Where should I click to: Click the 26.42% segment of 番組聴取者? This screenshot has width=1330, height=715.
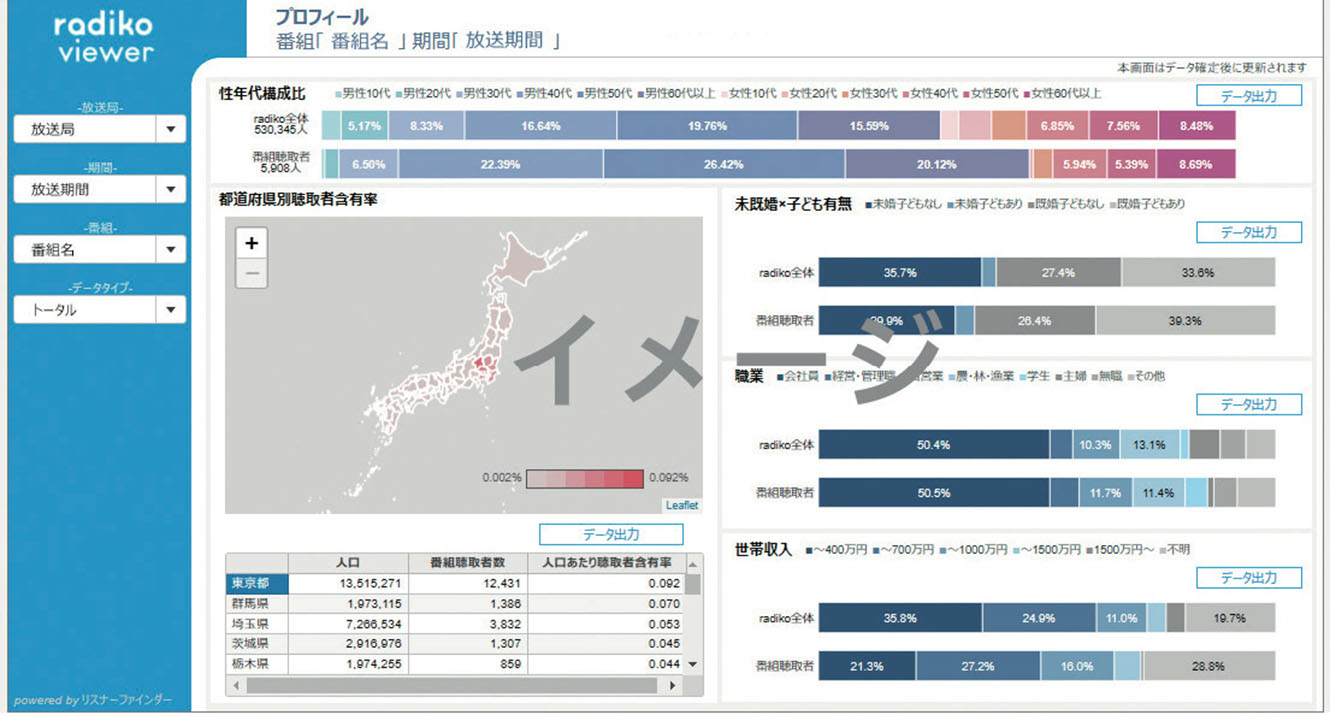(724, 164)
